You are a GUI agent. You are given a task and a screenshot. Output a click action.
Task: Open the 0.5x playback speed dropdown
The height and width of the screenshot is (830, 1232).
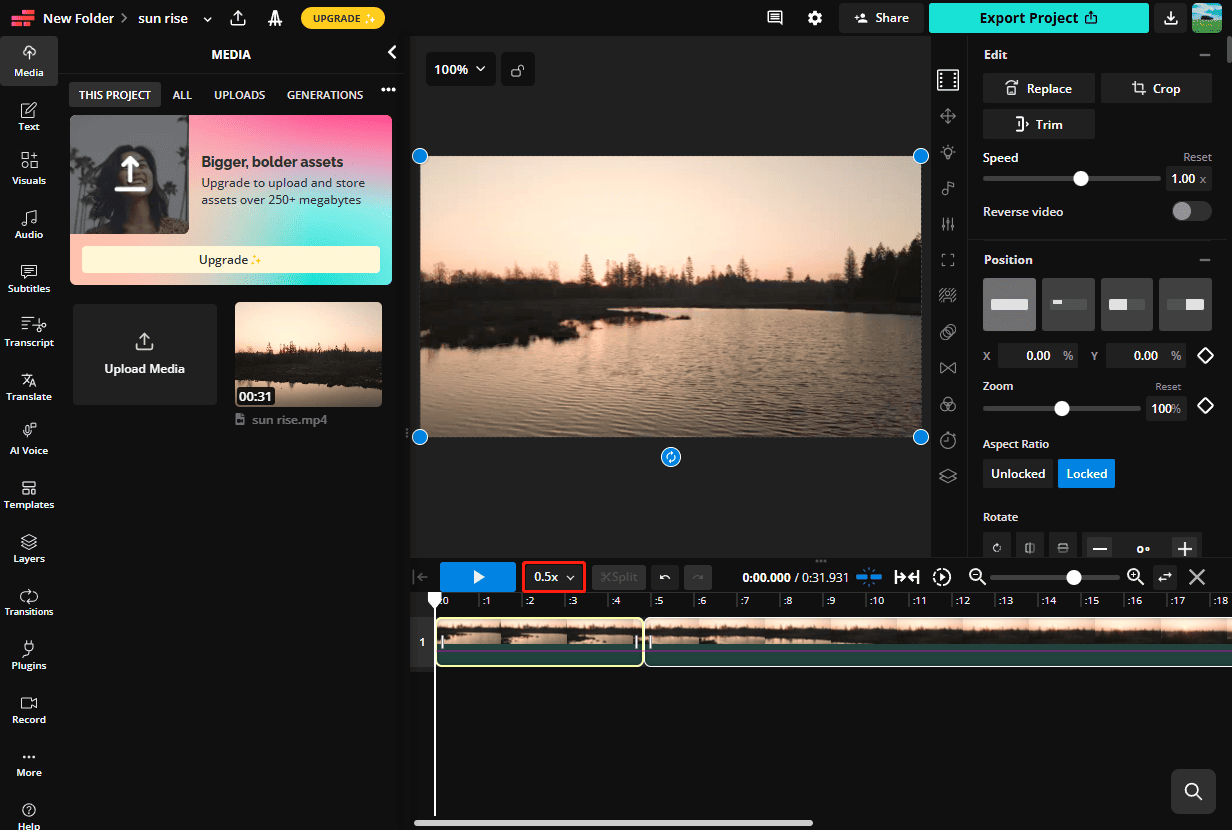(553, 577)
